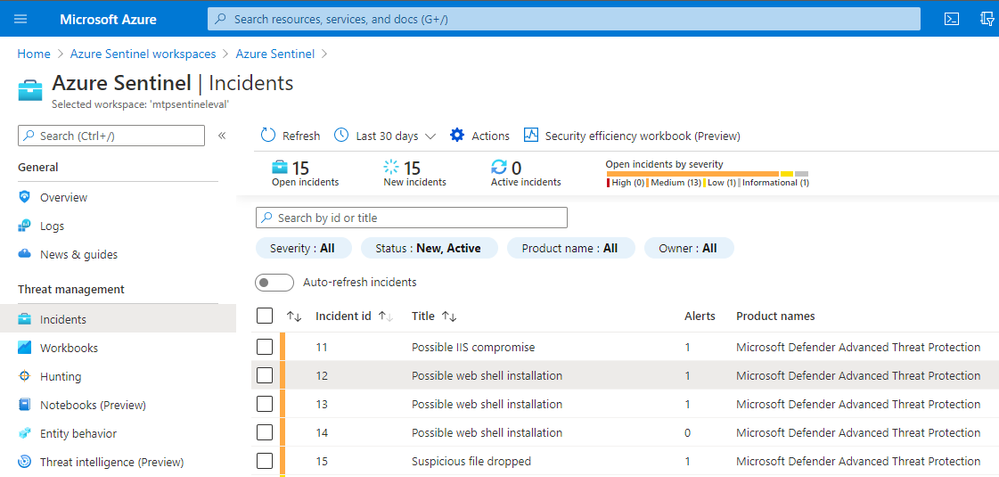Go to Azure Sentinel workspaces breadcrumb

coord(143,54)
